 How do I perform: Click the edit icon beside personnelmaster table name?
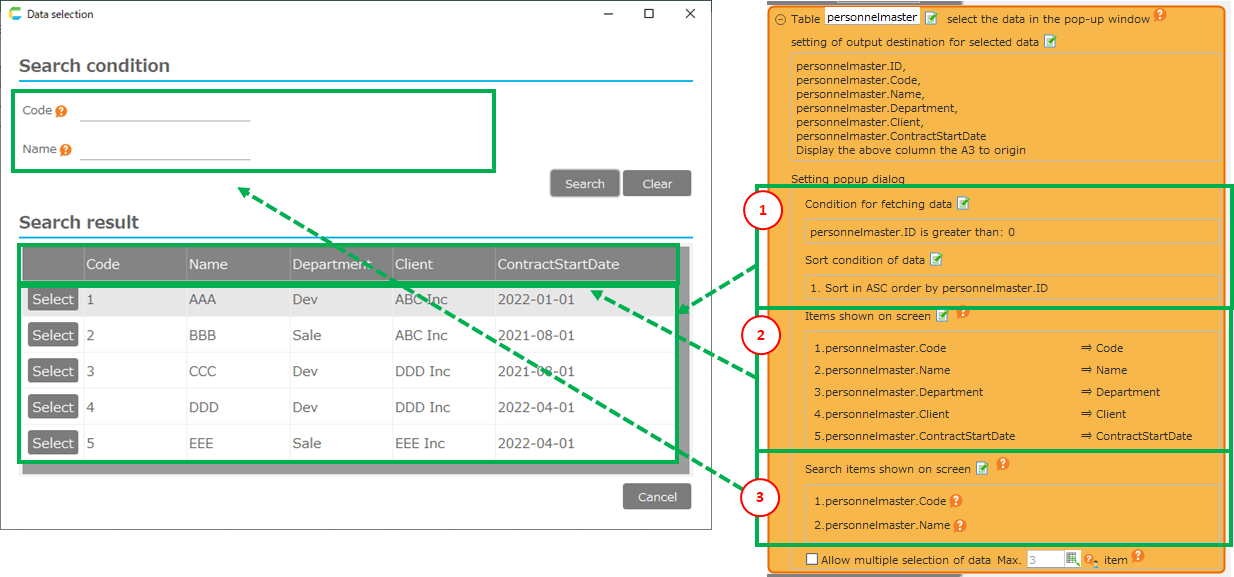(x=931, y=18)
